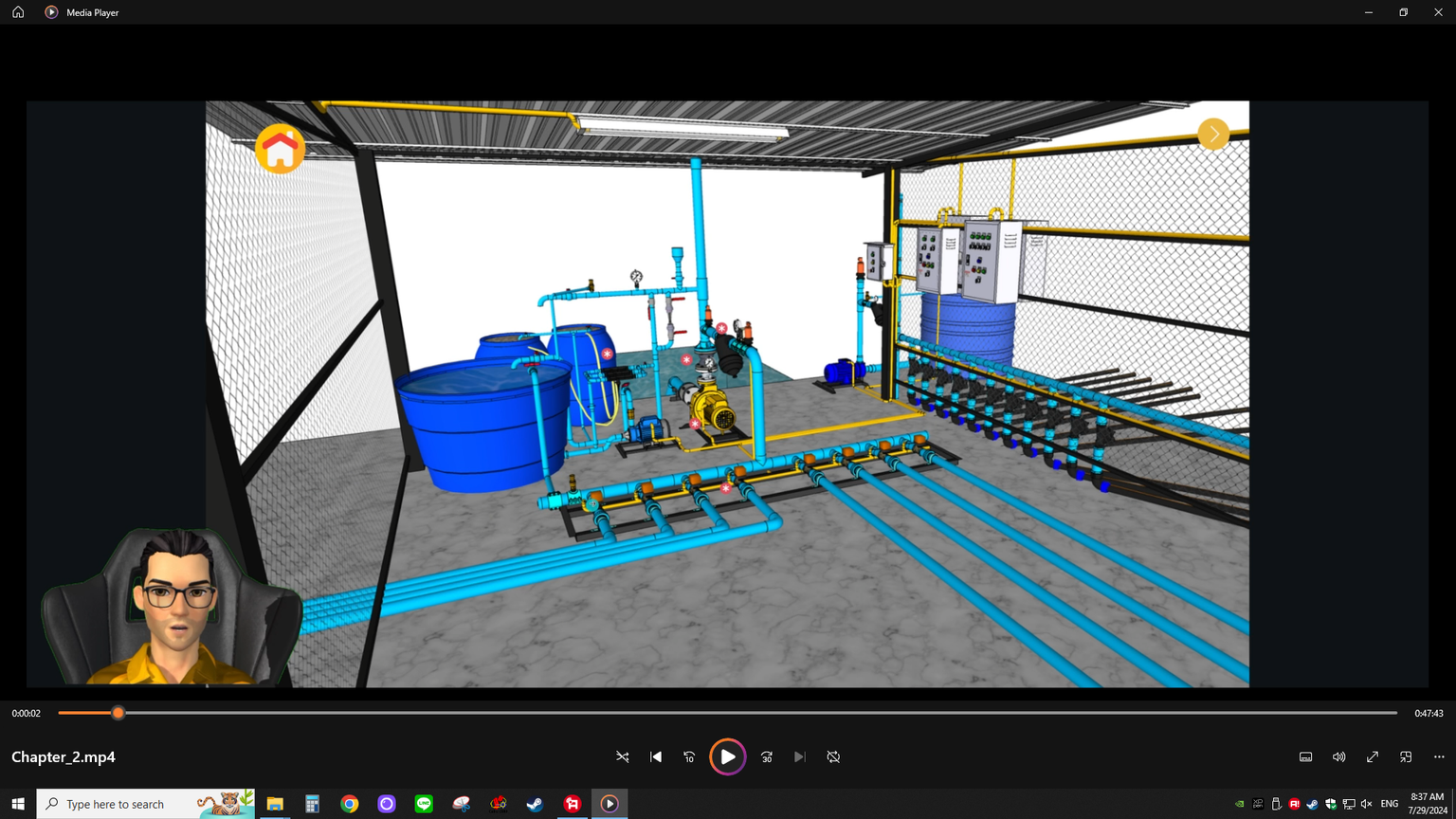Screen dimensions: 1456x819
Task: Skip forward 30 seconds
Action: (767, 756)
